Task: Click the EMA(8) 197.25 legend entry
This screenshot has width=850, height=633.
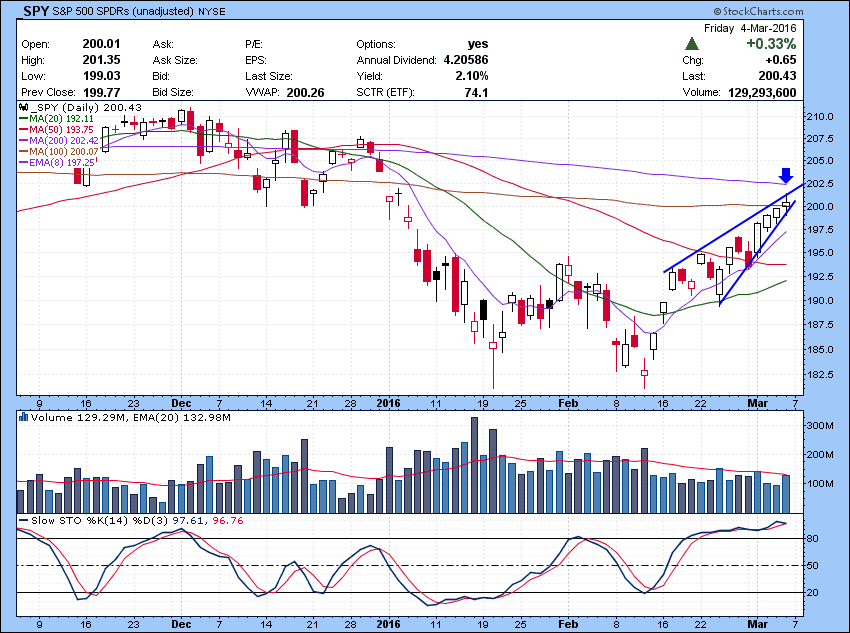Action: click(x=63, y=162)
